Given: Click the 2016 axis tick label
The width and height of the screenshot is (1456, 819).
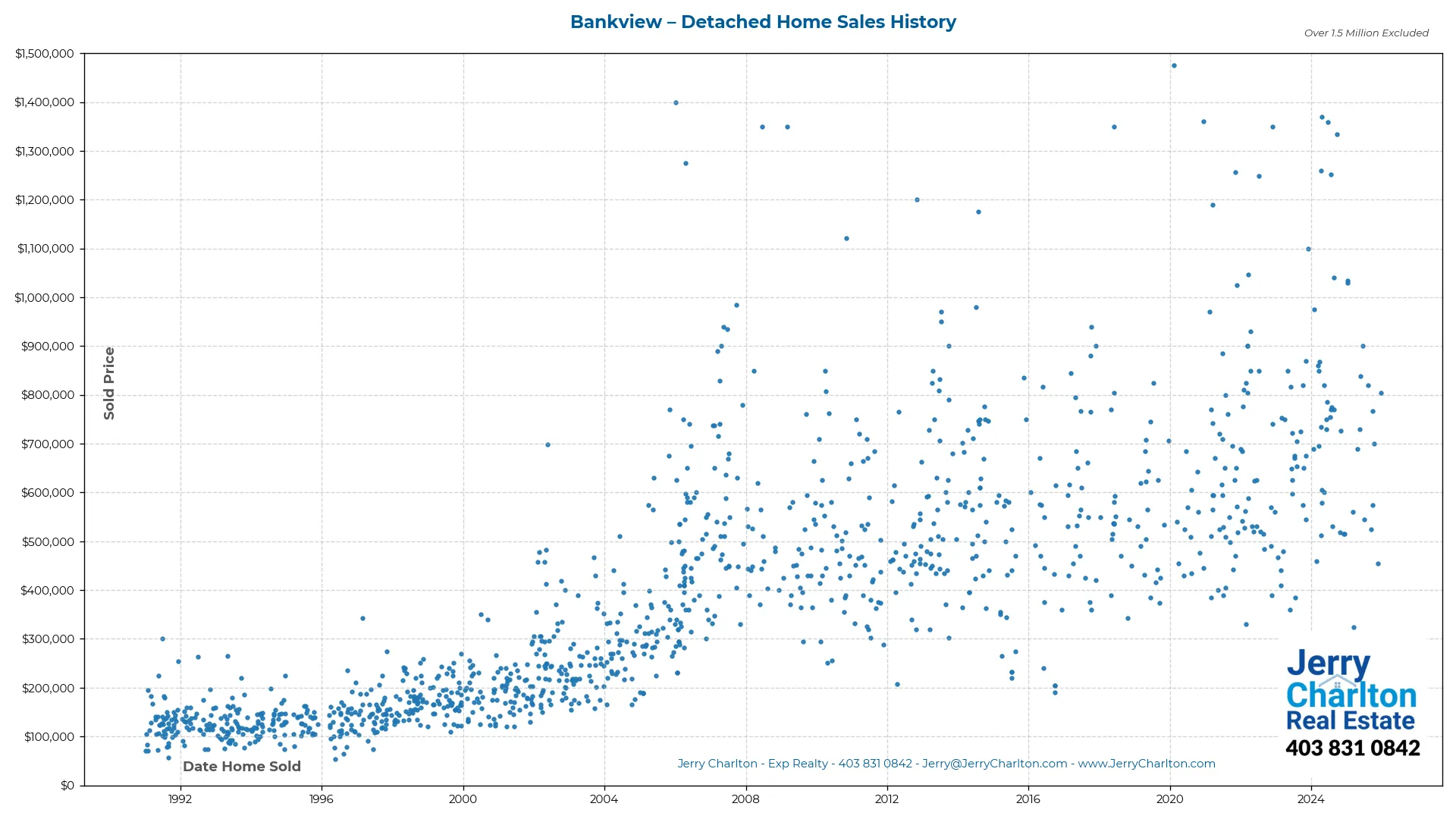Looking at the screenshot, I should coord(1028,799).
